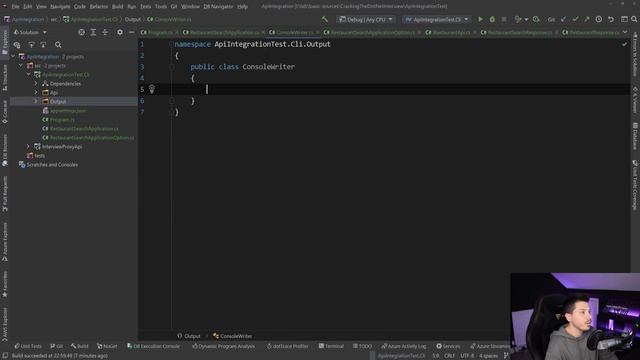Open TODO tool window
Viewport: 640px width, 360px height.
tap(362, 346)
